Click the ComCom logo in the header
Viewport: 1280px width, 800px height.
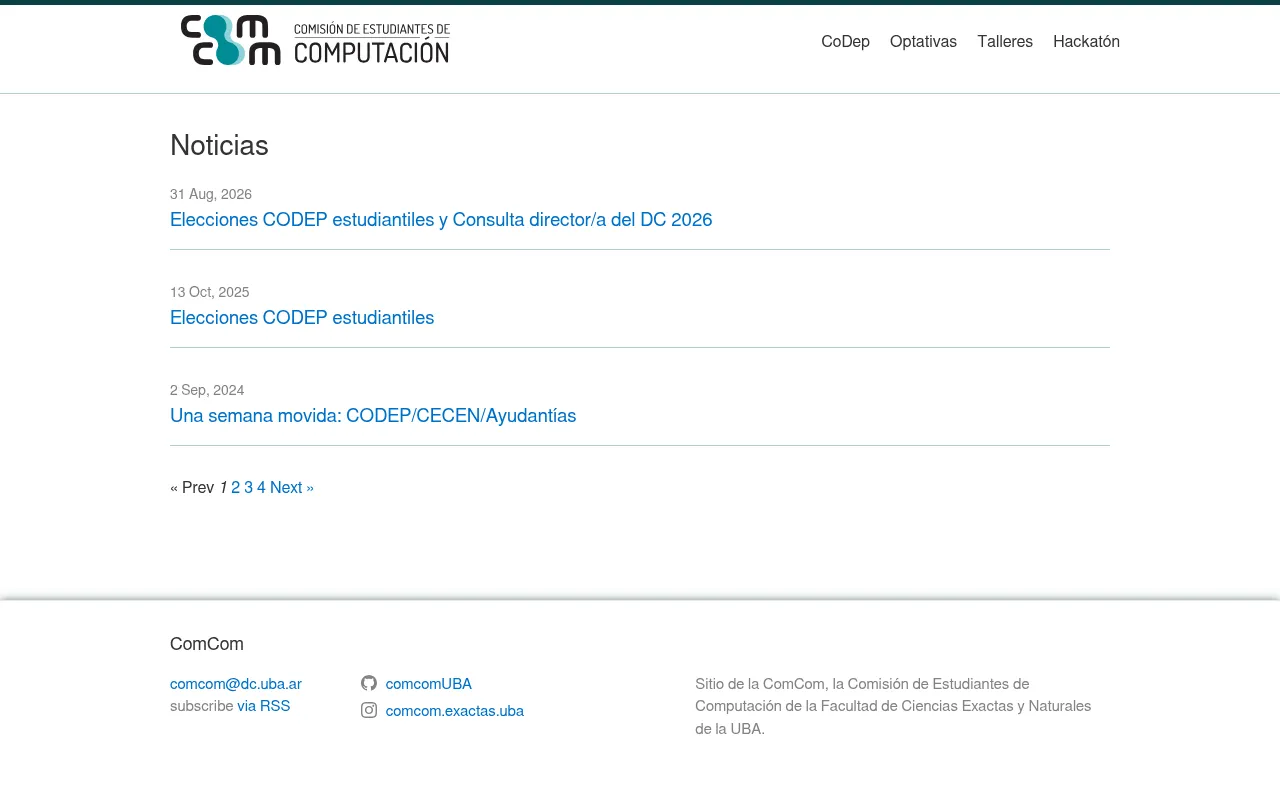tap(315, 41)
